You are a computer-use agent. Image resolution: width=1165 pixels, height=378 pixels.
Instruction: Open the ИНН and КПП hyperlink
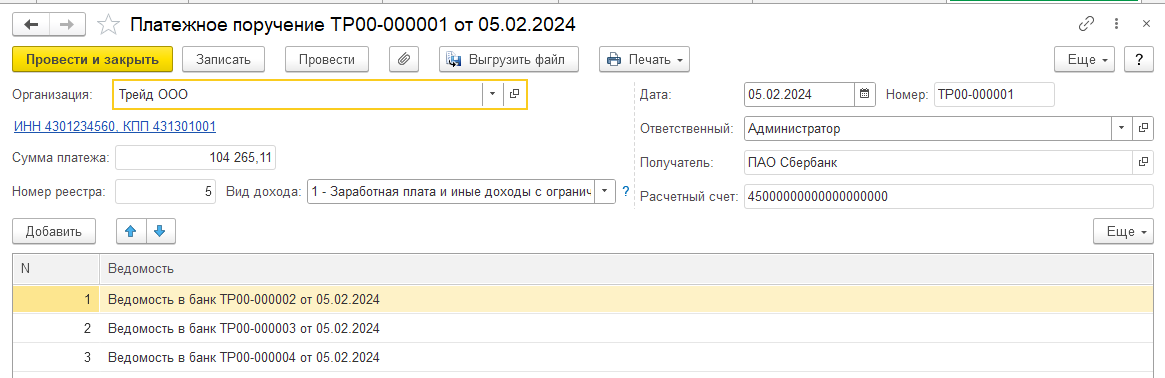(115, 126)
